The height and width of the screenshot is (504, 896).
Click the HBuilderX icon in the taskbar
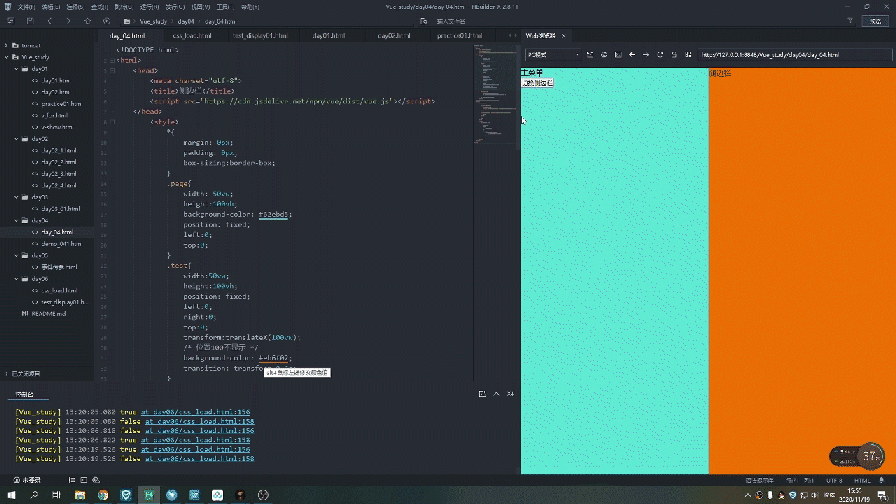pos(149,495)
